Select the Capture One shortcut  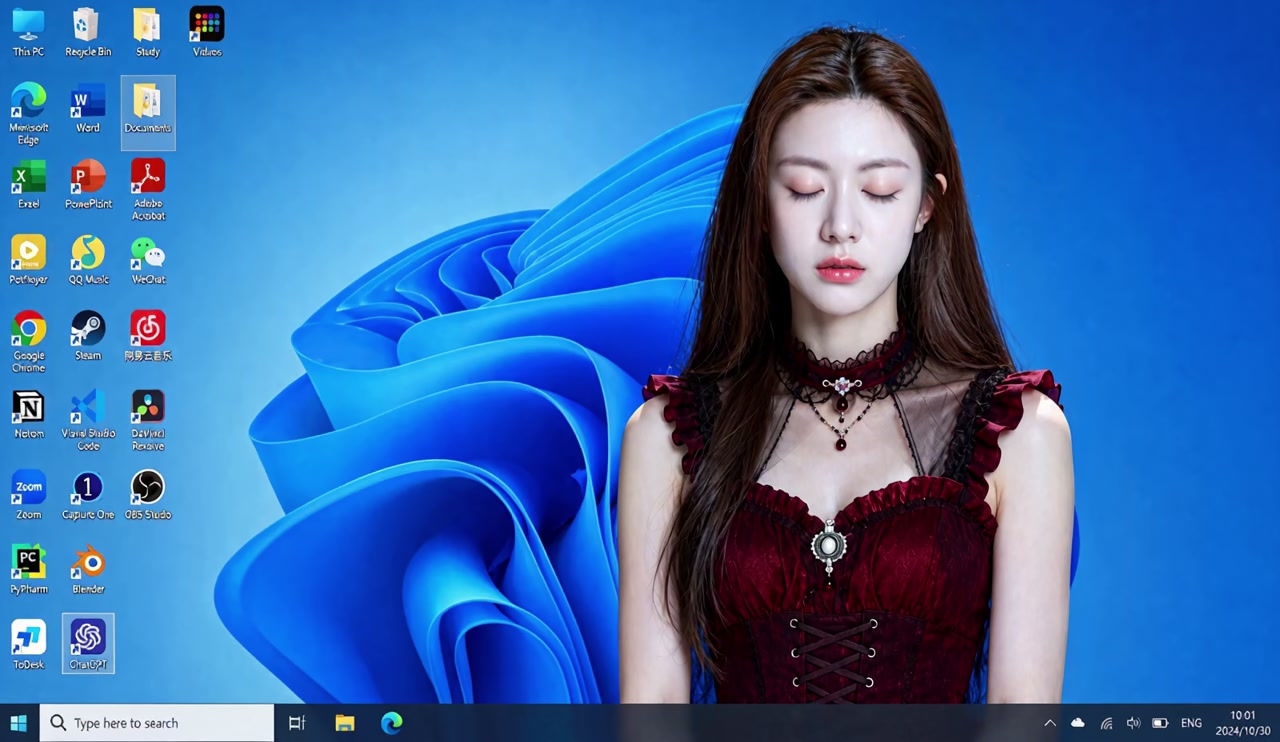[88, 495]
